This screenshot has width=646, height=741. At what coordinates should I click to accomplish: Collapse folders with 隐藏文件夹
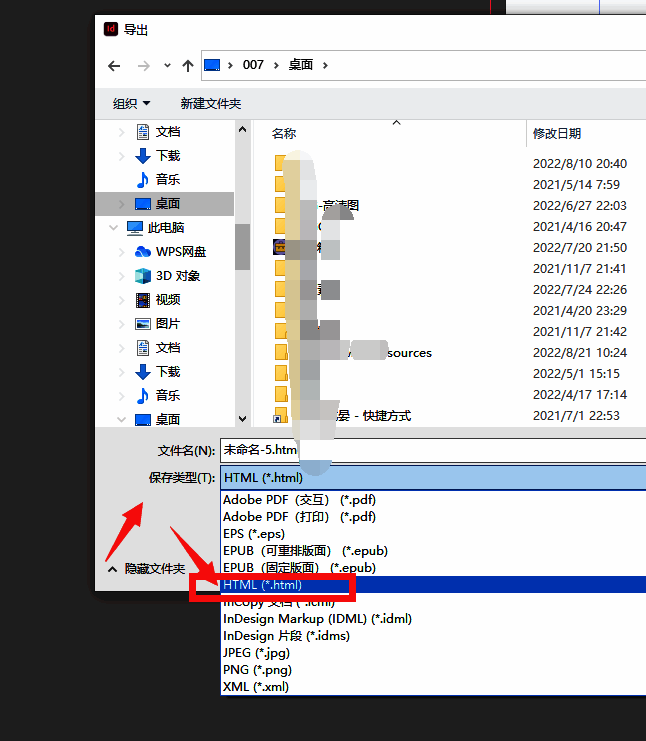tap(146, 569)
